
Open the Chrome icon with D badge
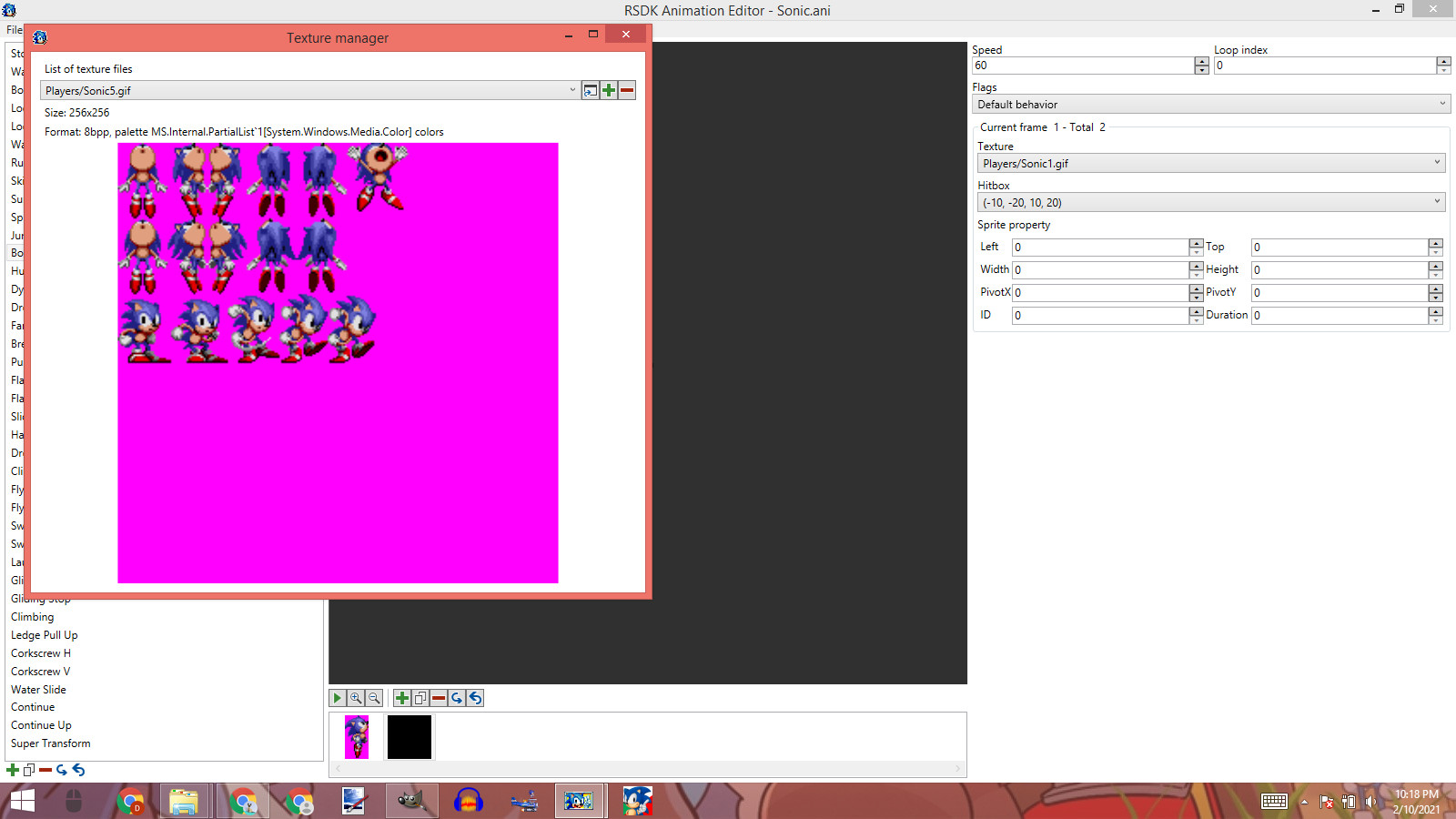pos(131,801)
